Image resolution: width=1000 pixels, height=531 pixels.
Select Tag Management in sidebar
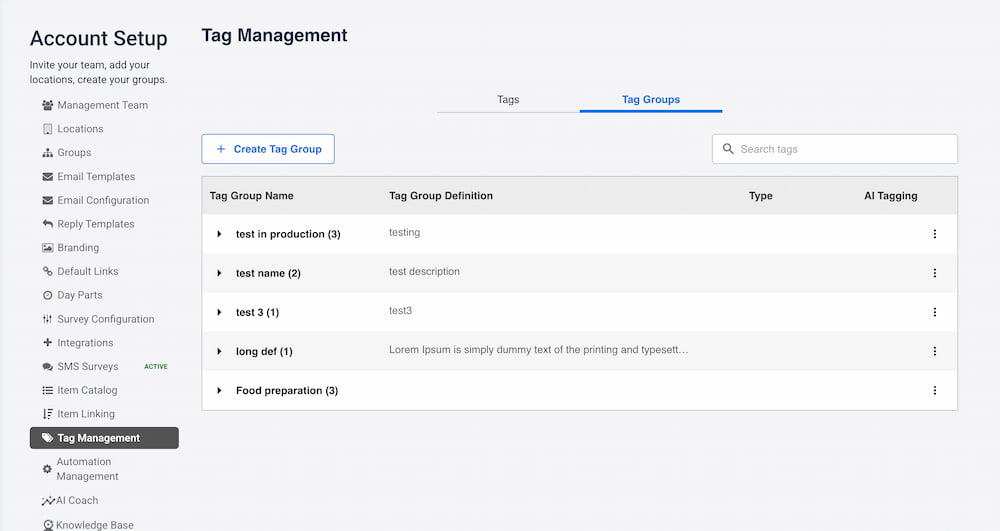pyautogui.click(x=104, y=438)
